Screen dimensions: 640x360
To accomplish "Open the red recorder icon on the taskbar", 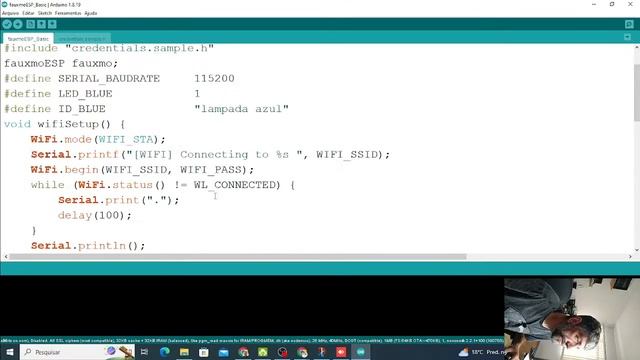I will [341, 352].
